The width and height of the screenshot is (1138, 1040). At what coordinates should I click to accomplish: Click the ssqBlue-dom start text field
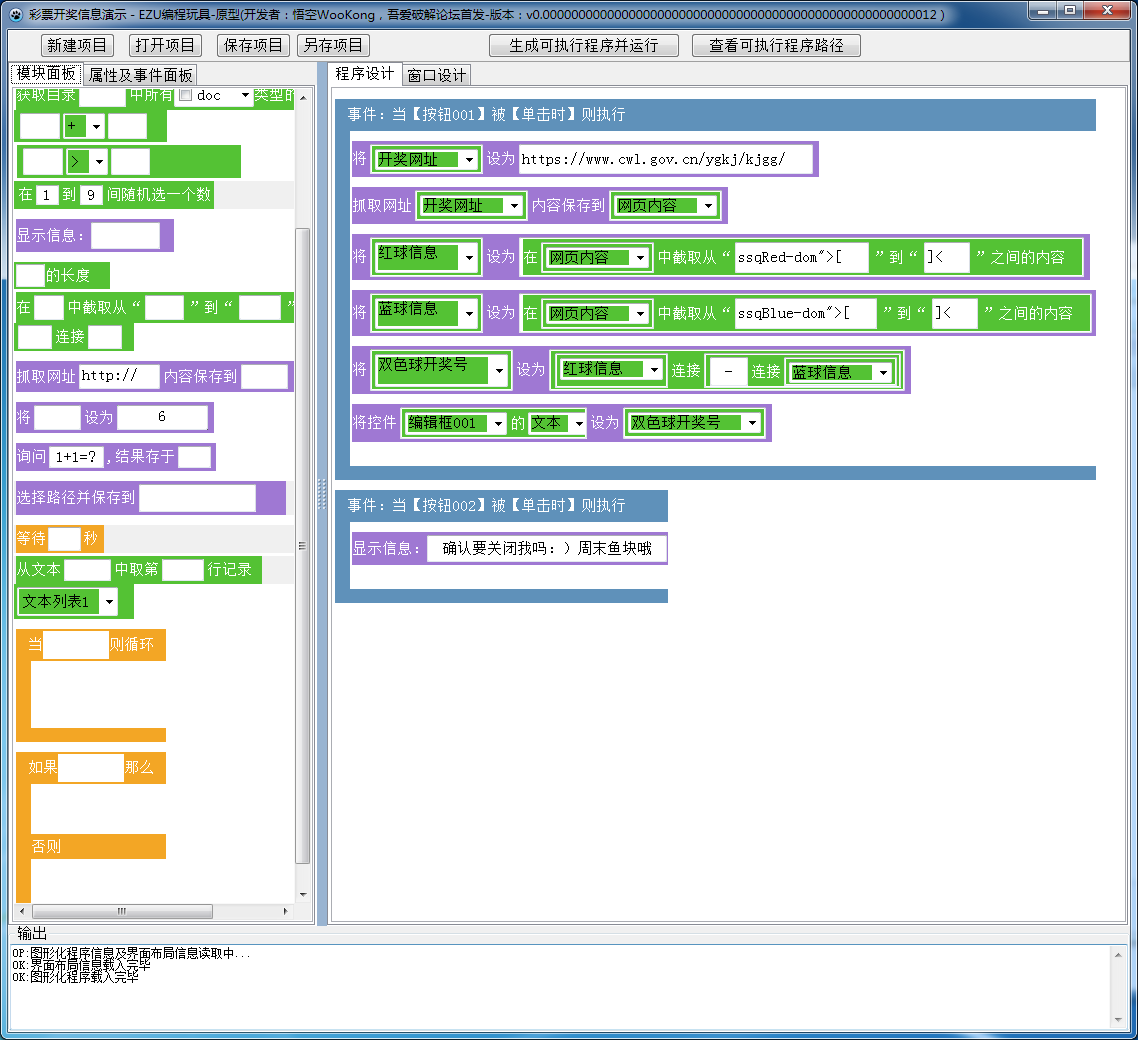(806, 313)
